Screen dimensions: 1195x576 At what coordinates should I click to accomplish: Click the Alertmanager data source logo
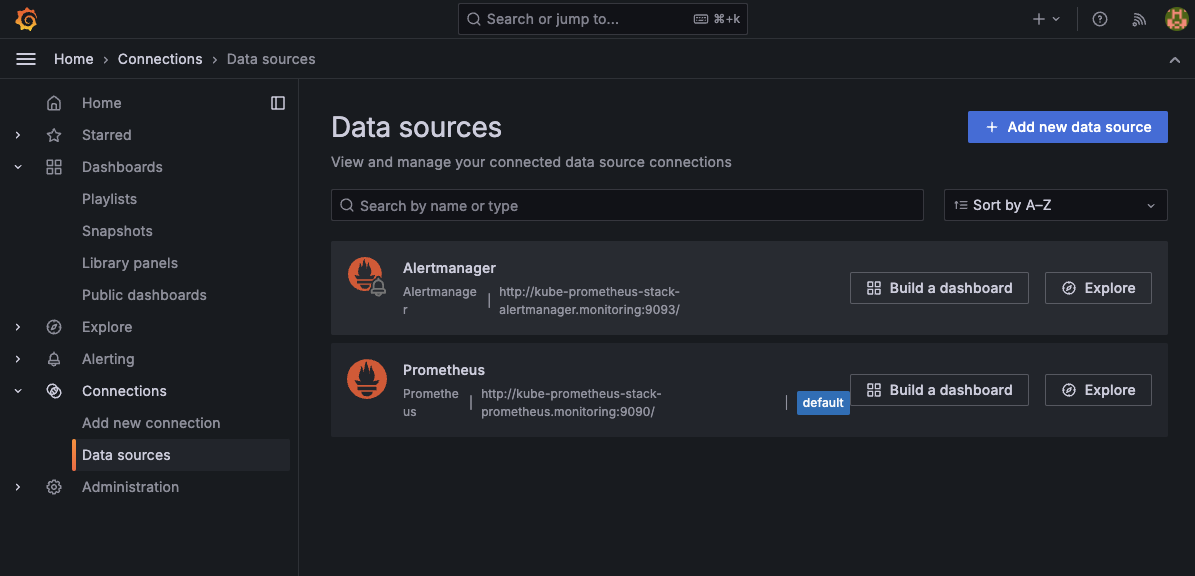[x=365, y=276]
